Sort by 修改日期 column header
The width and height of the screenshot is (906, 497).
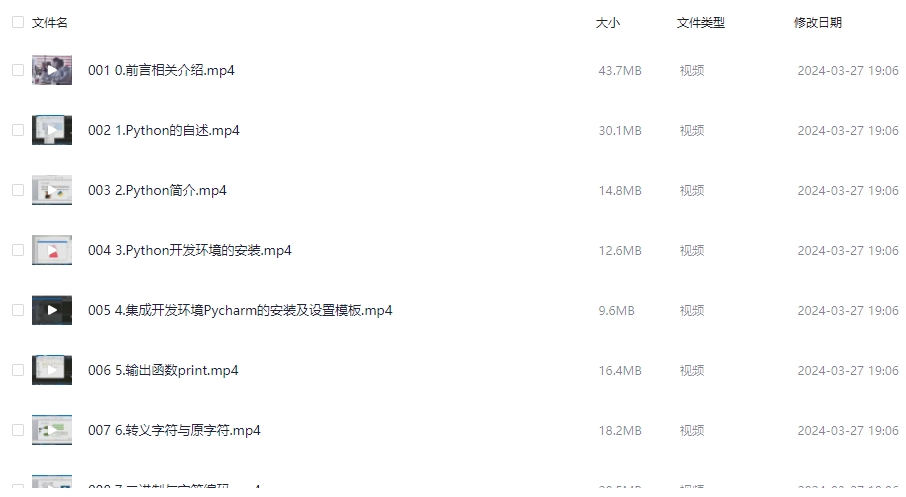(818, 23)
